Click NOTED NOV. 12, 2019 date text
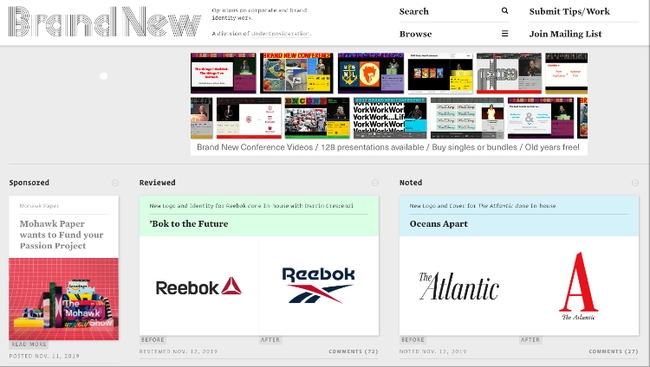Image resolution: width=650 pixels, height=367 pixels. [x=433, y=351]
